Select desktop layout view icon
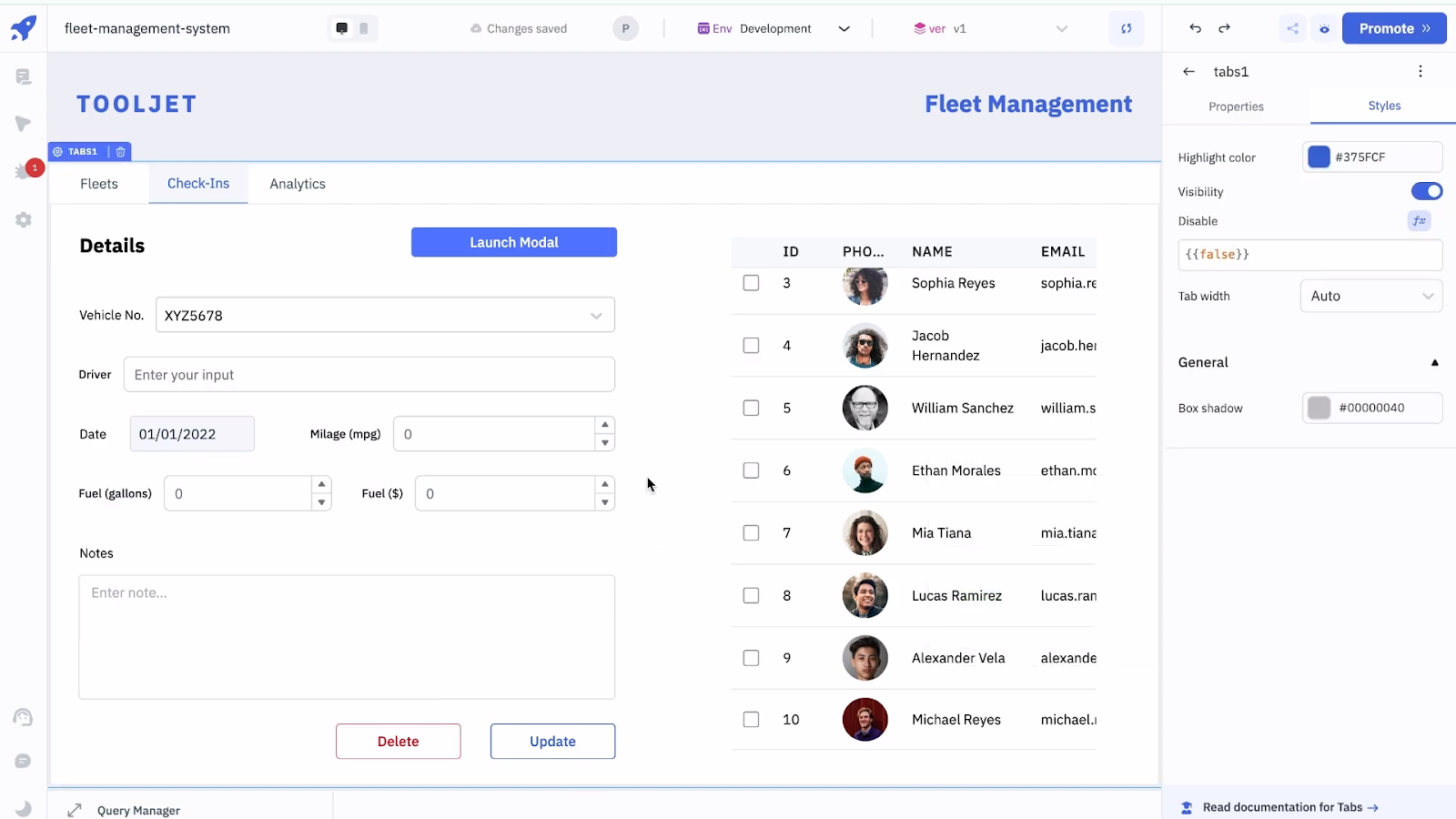1456x819 pixels. point(343,28)
